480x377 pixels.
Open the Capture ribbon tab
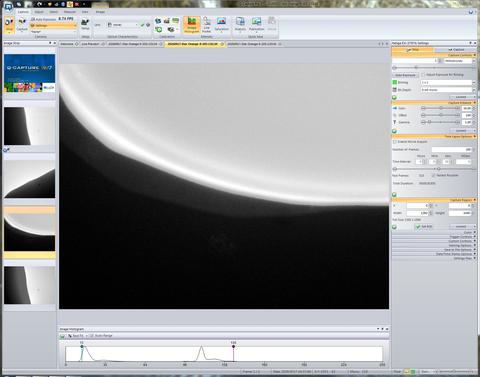[23, 12]
